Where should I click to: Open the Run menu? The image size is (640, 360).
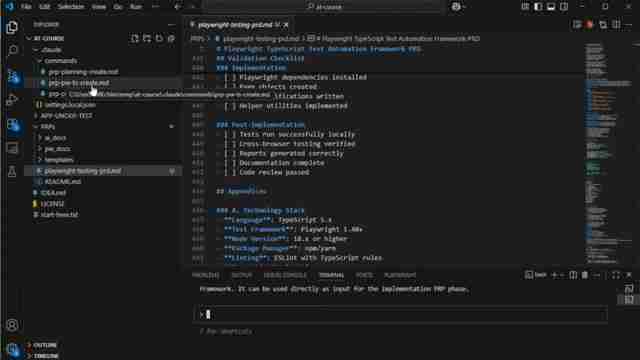point(136,7)
